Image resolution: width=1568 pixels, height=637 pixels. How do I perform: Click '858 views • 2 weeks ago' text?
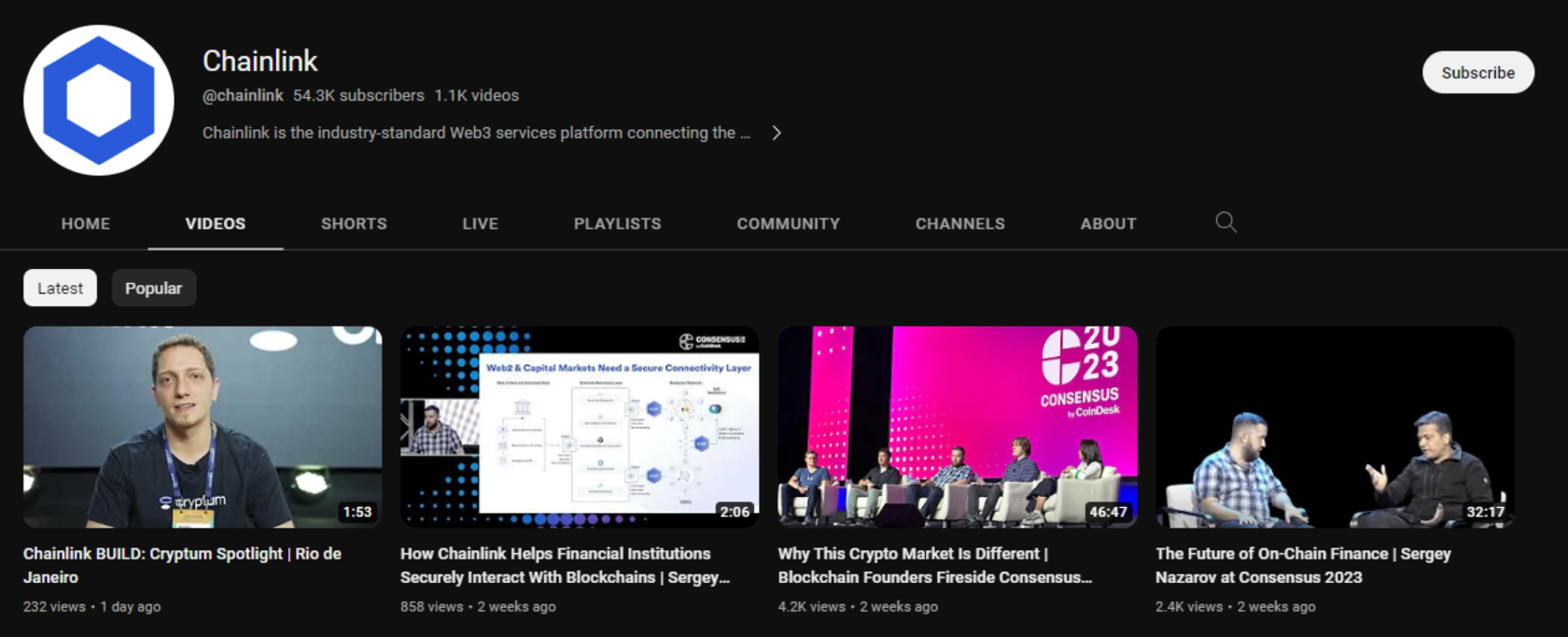(x=478, y=606)
